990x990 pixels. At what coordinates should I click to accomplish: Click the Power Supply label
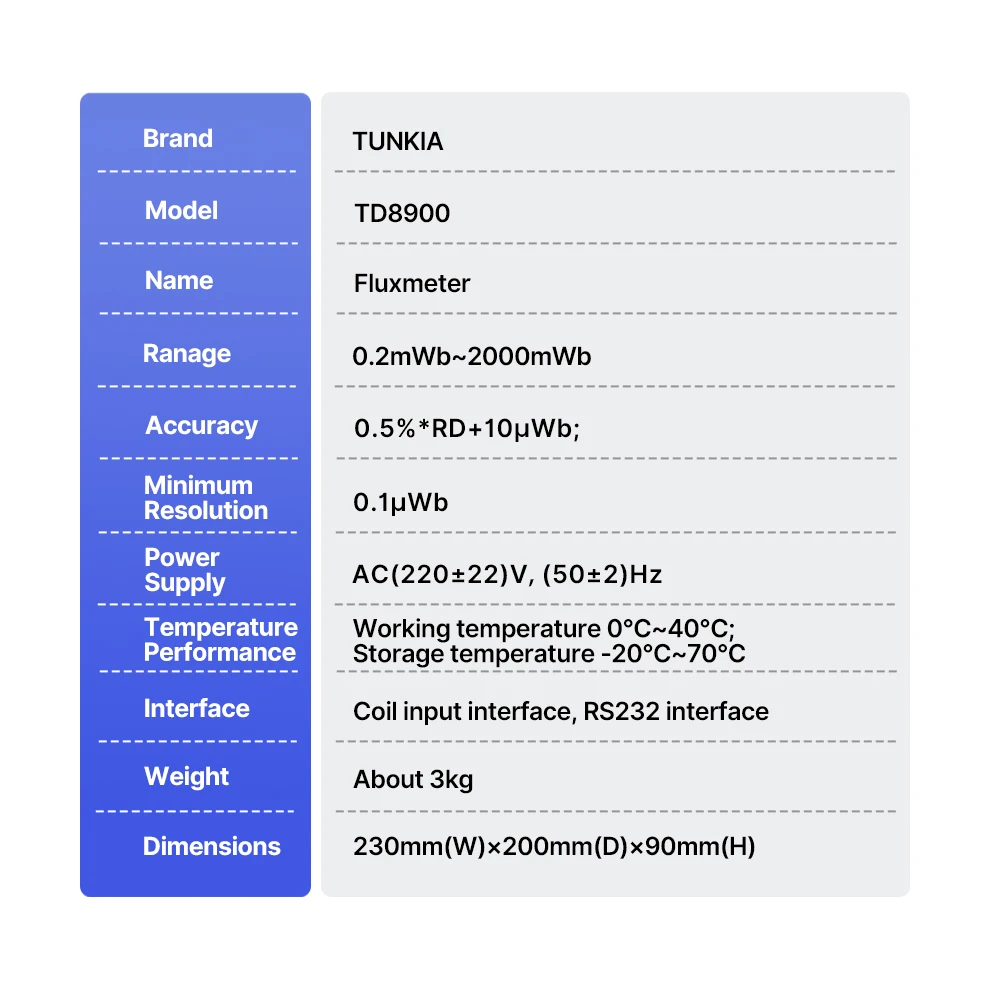click(185, 570)
